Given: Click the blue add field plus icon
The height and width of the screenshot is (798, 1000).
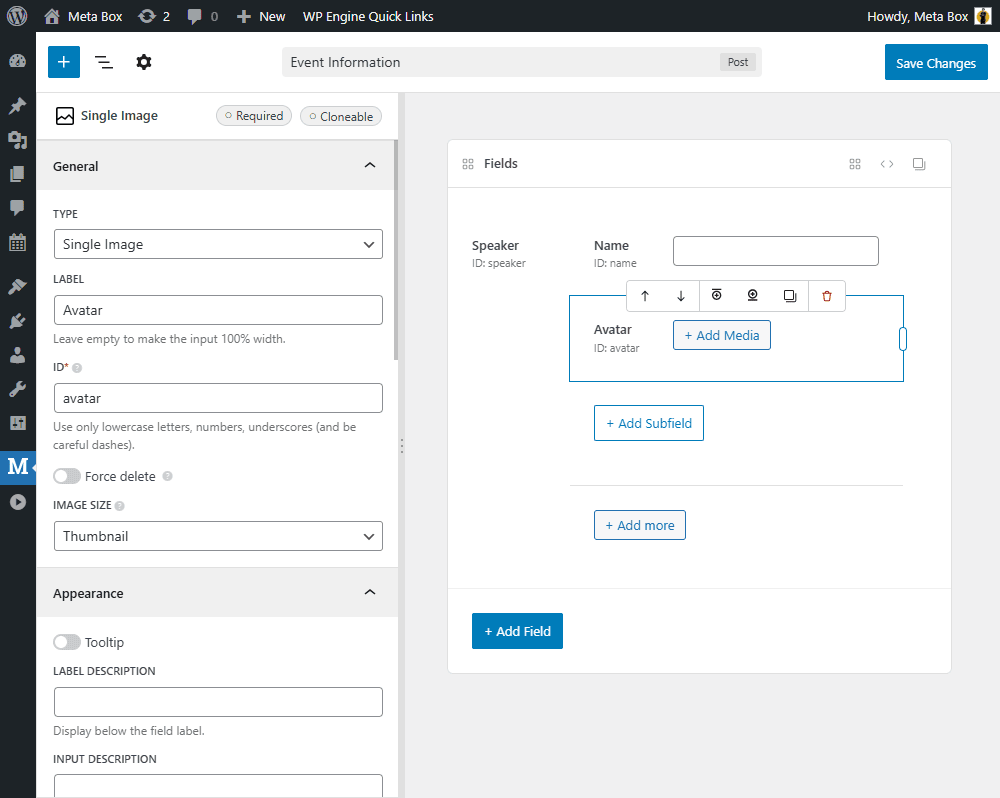Looking at the screenshot, I should pyautogui.click(x=63, y=62).
